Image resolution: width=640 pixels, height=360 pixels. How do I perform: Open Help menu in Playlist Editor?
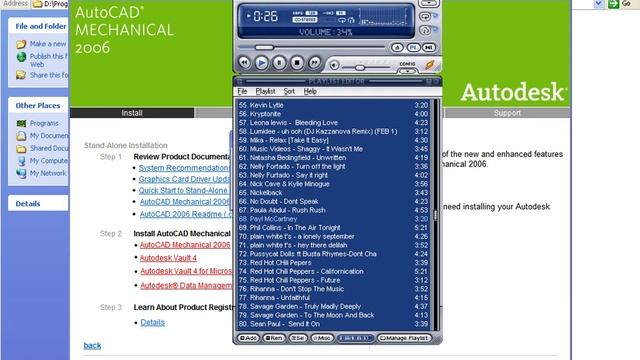click(x=310, y=91)
